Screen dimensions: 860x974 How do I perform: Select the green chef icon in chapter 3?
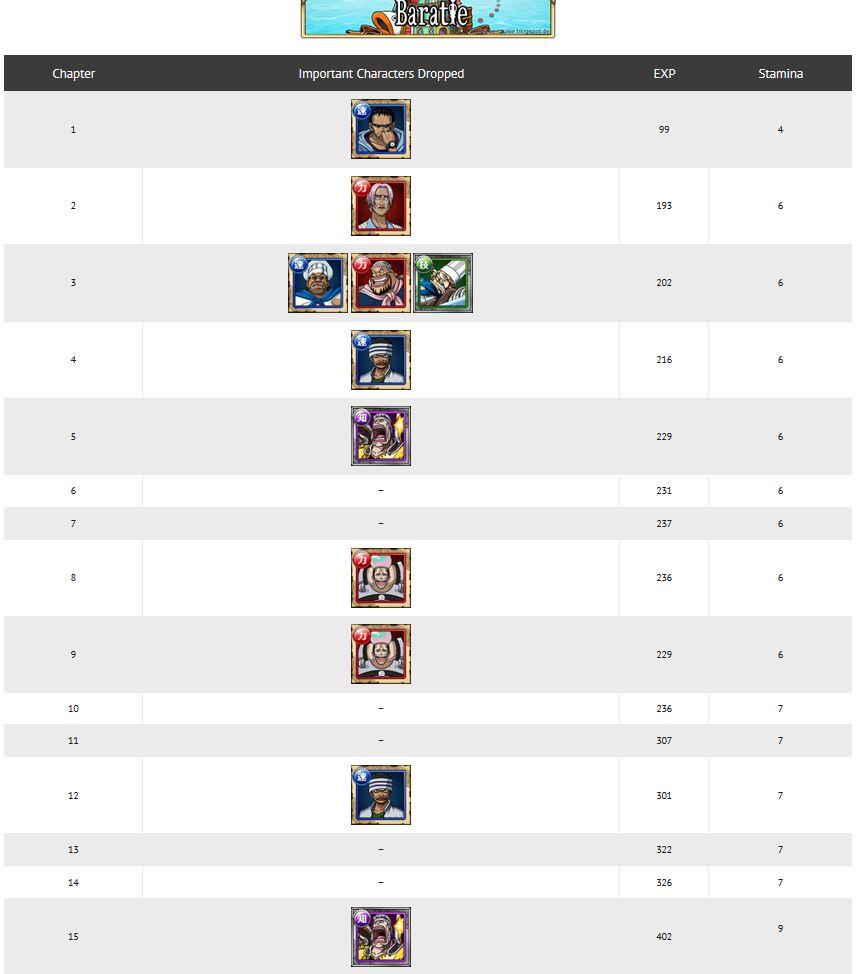click(x=443, y=283)
